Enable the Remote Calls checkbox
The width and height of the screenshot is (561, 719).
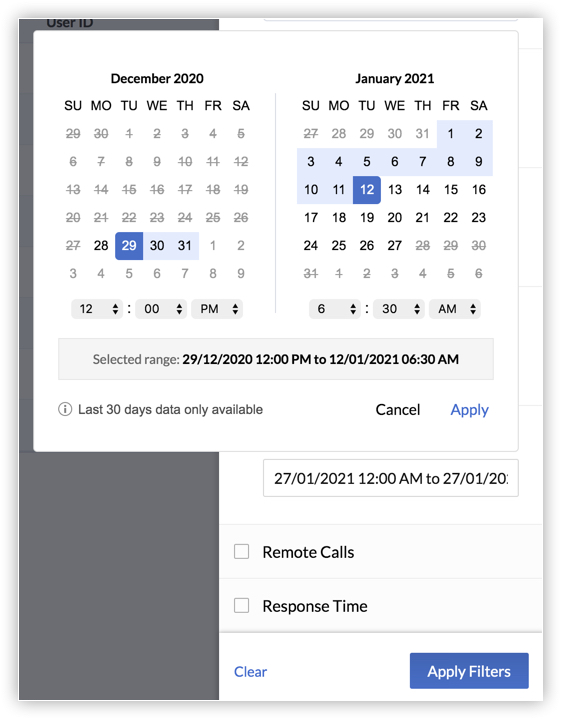click(x=241, y=551)
